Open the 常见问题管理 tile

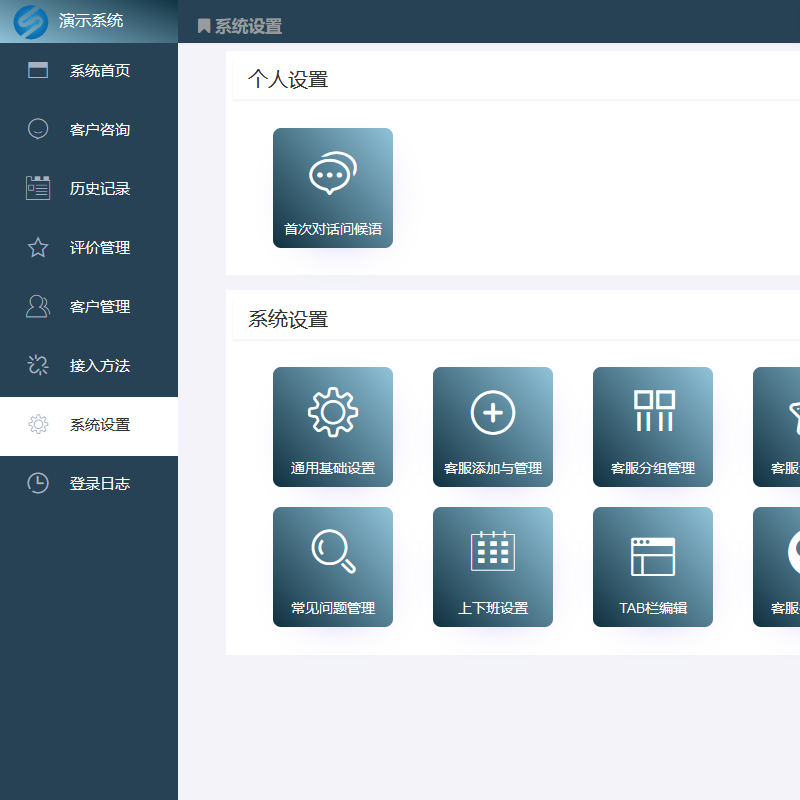333,567
